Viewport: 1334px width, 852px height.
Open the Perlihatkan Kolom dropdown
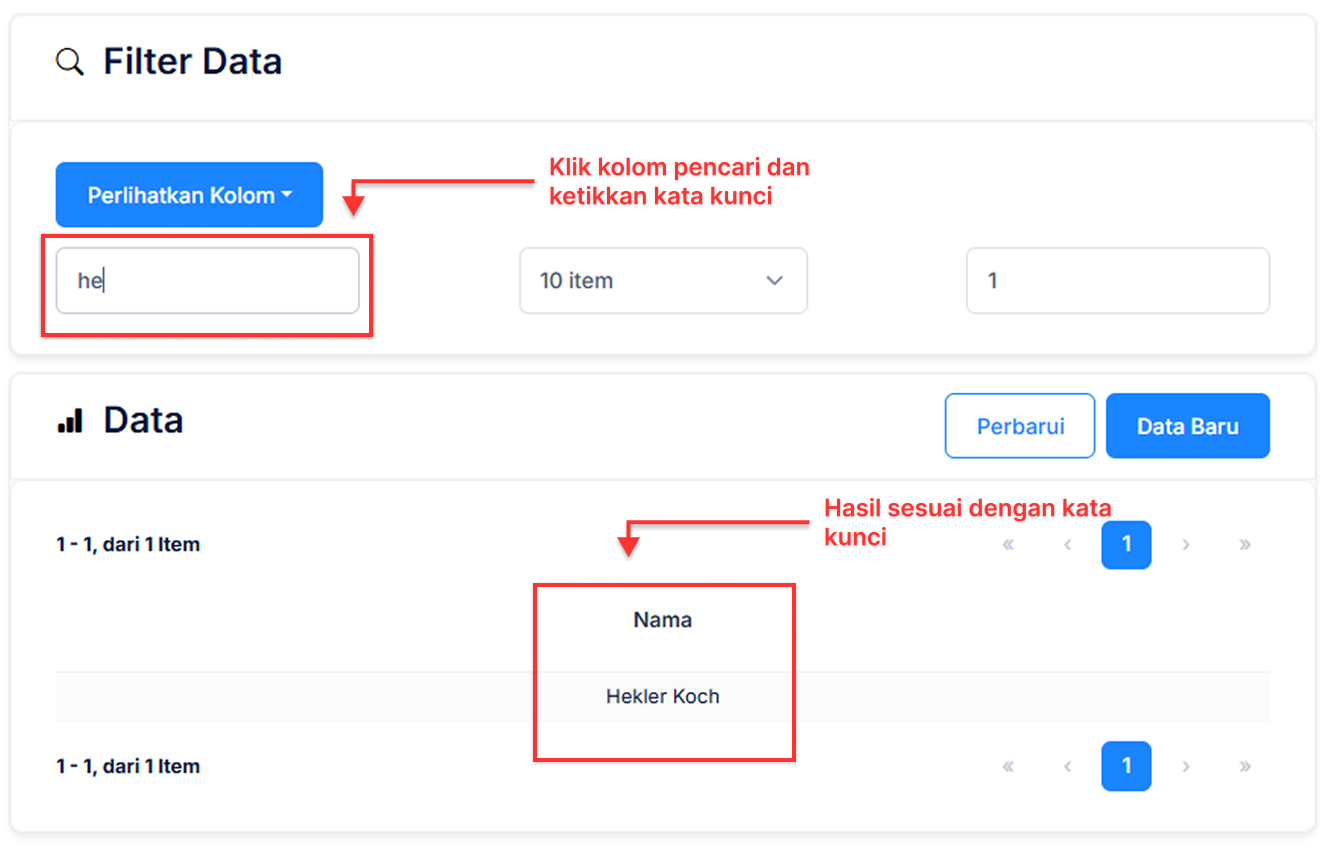coord(189,195)
